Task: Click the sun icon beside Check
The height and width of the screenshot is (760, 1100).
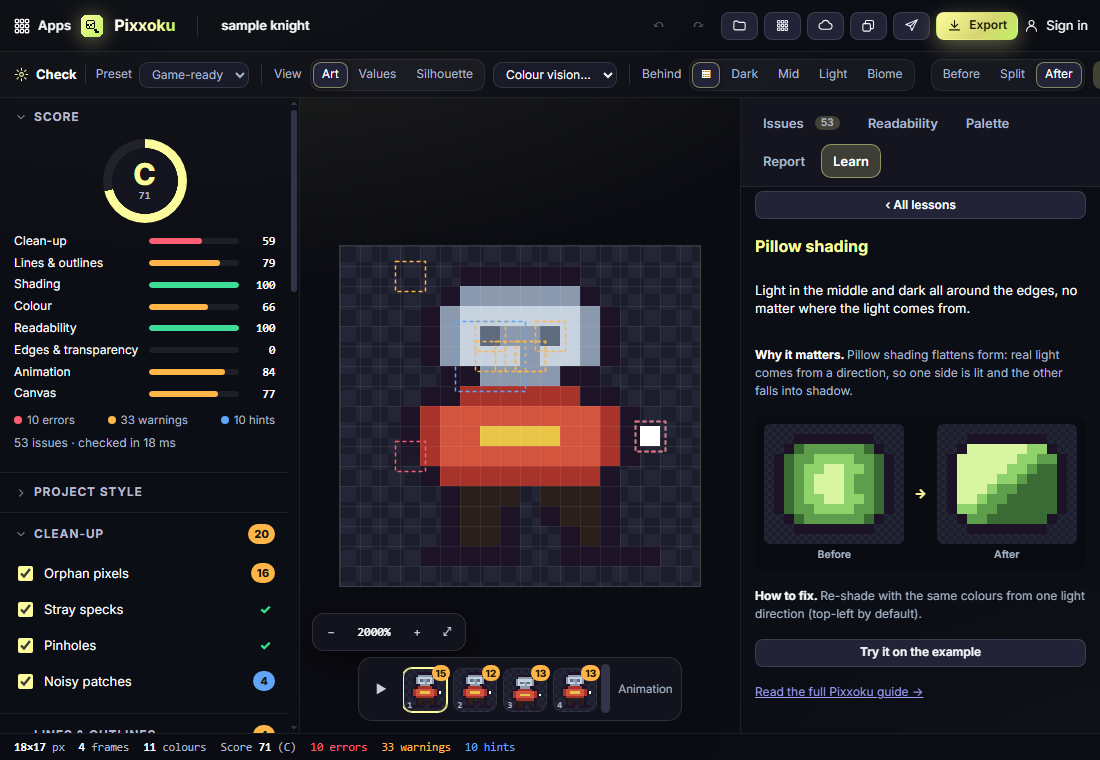Action: point(22,74)
